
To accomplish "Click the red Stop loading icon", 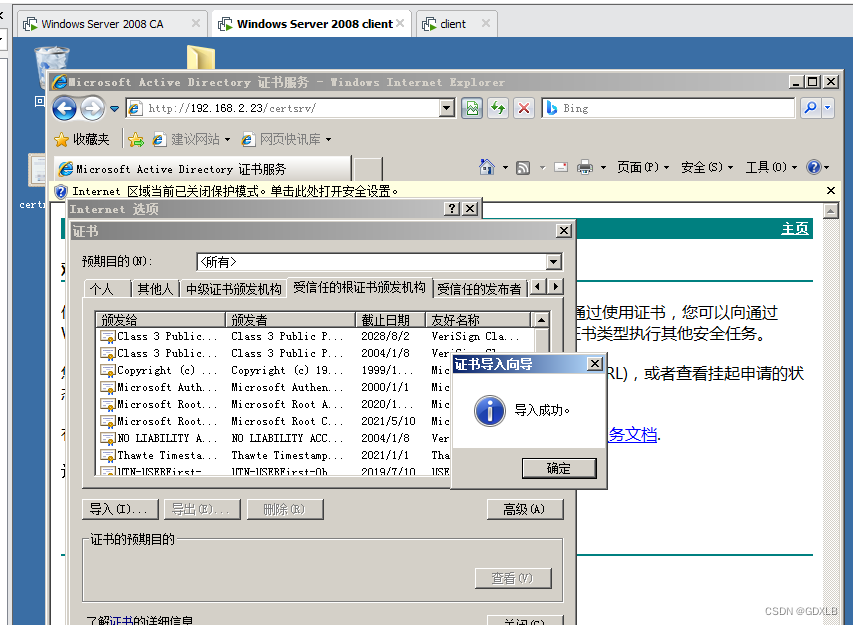I will point(524,108).
